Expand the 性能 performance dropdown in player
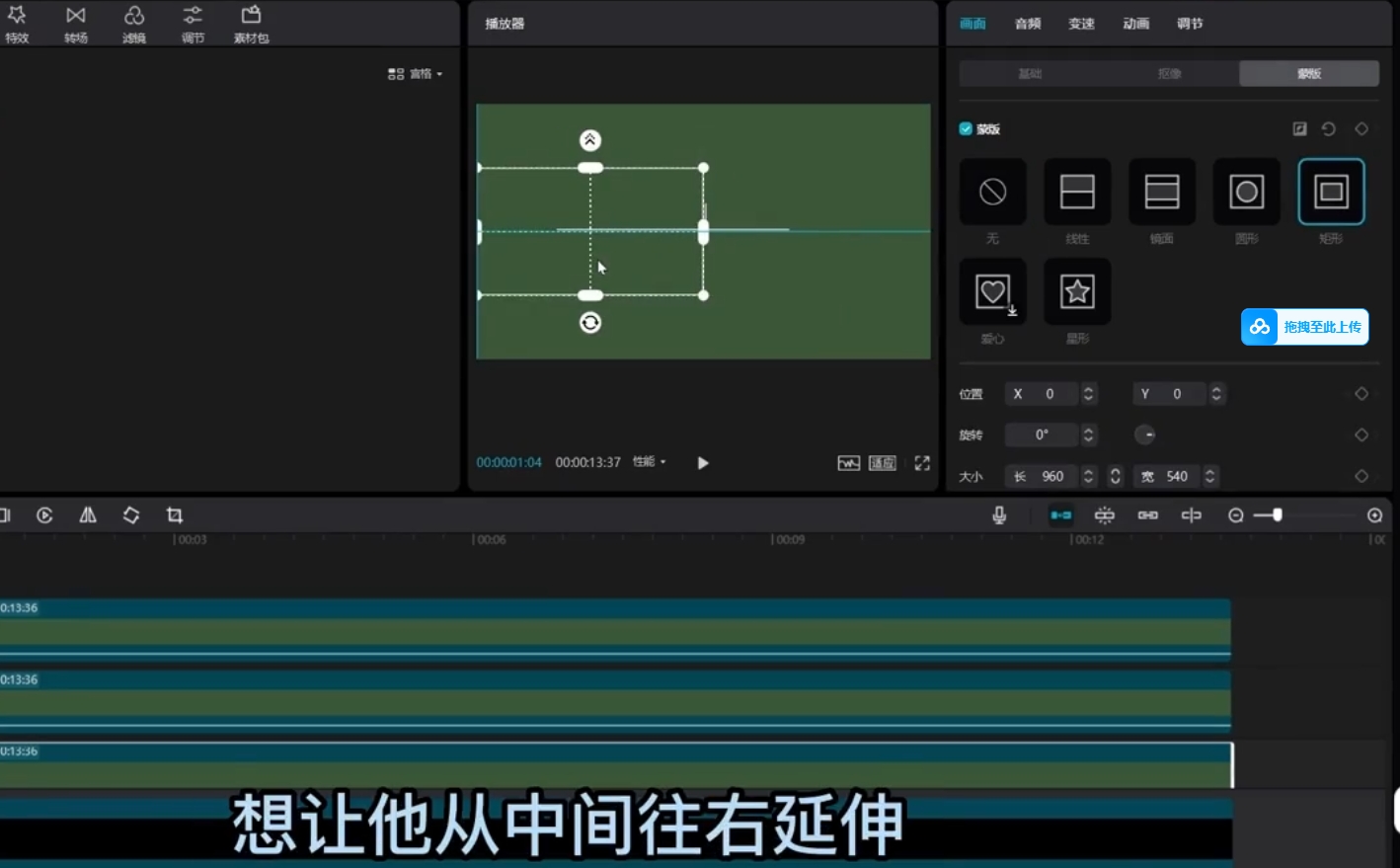 click(x=650, y=462)
